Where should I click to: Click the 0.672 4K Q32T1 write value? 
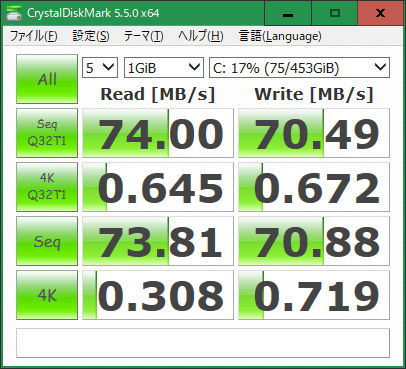coord(314,187)
